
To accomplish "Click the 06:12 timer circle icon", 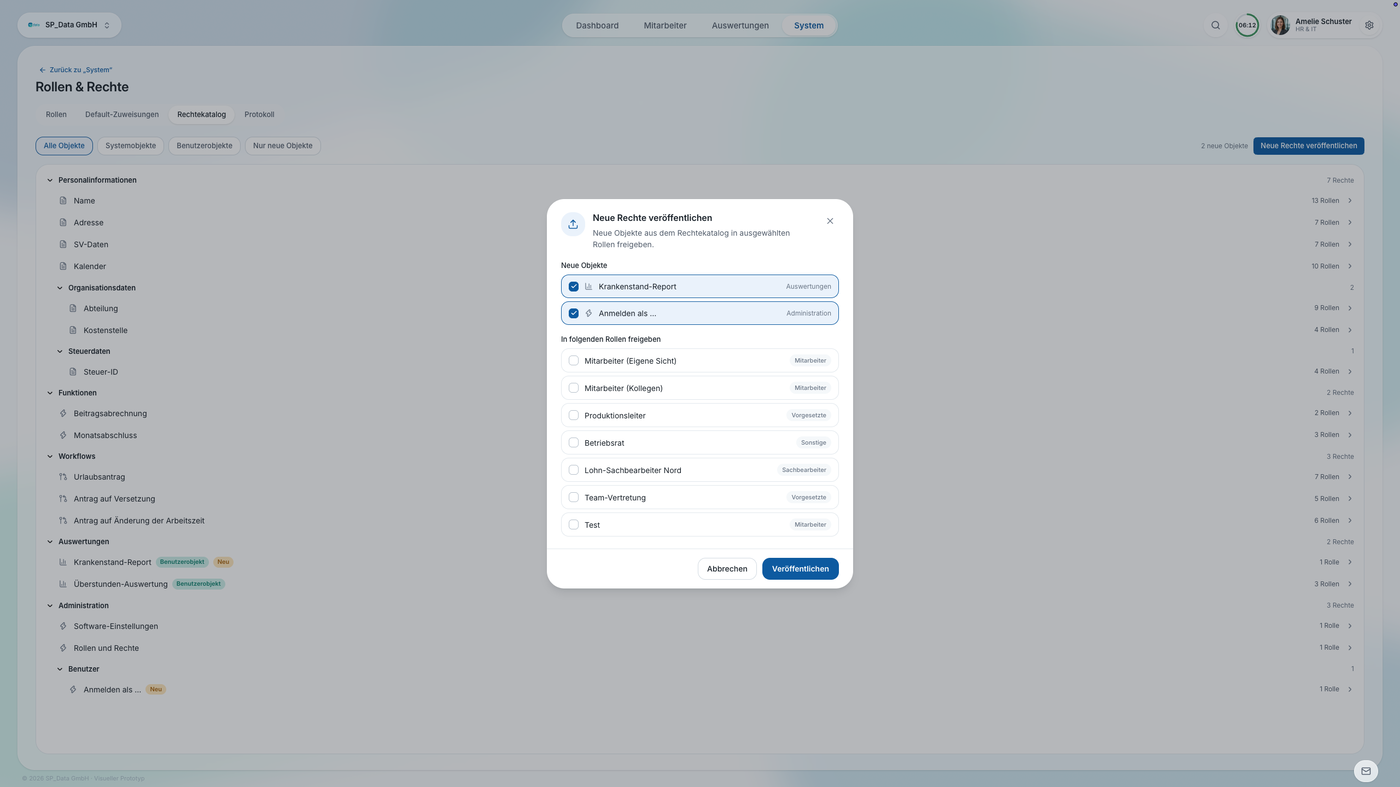I will pyautogui.click(x=1247, y=25).
